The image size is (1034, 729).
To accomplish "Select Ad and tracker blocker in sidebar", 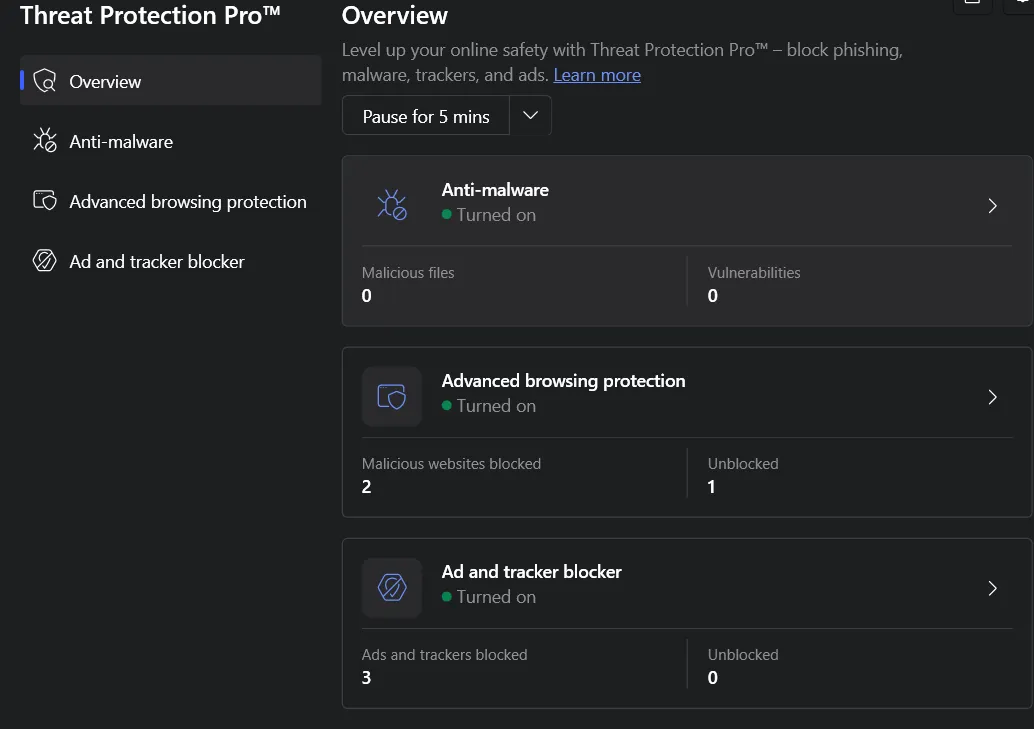I will (156, 262).
